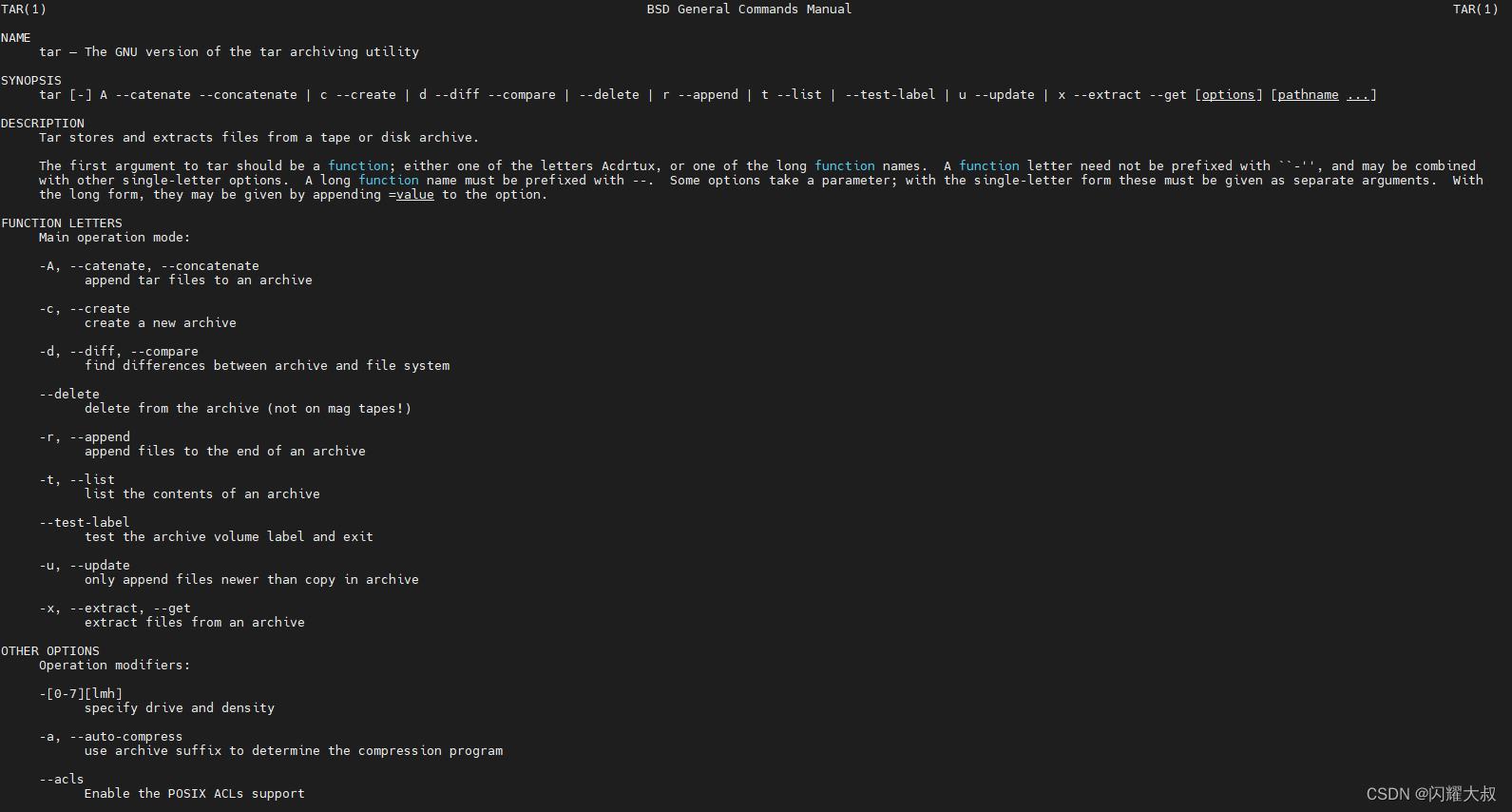The height and width of the screenshot is (812, 1512).
Task: Click 'find differences between archive and file system'
Action: tap(267, 366)
